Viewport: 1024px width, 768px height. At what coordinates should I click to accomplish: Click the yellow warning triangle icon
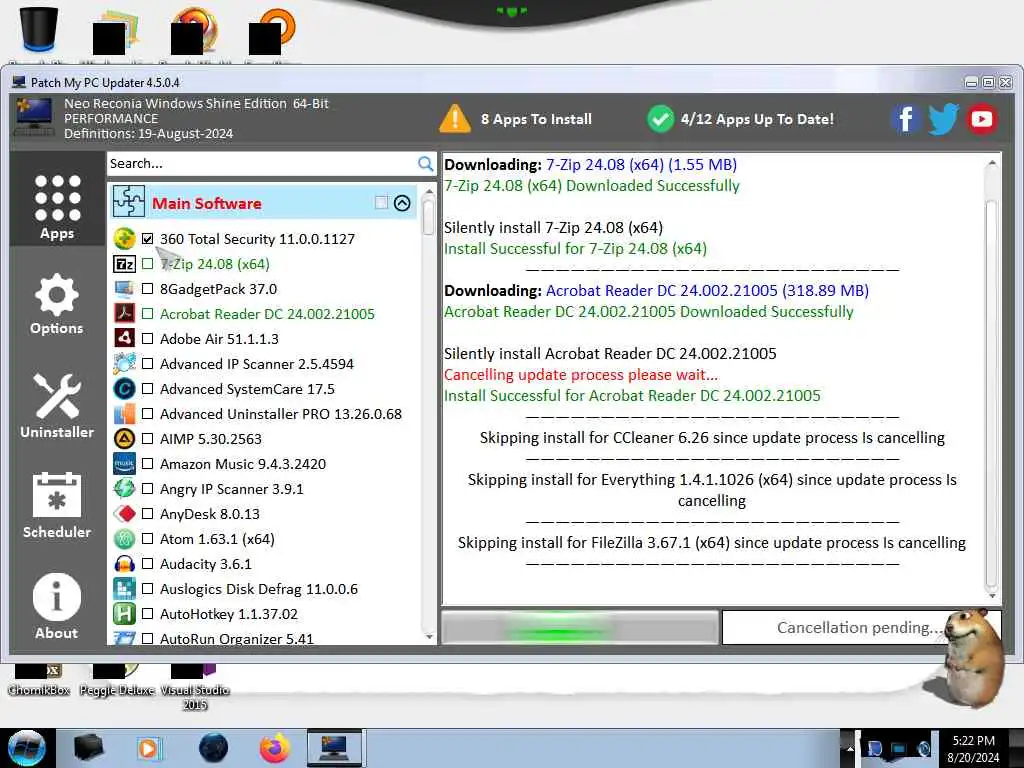pos(455,119)
